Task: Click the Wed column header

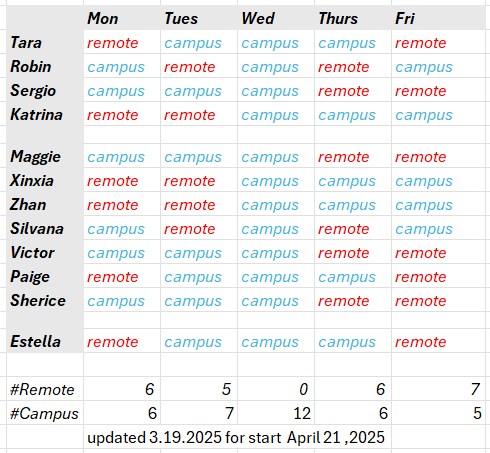Action: 276,18
